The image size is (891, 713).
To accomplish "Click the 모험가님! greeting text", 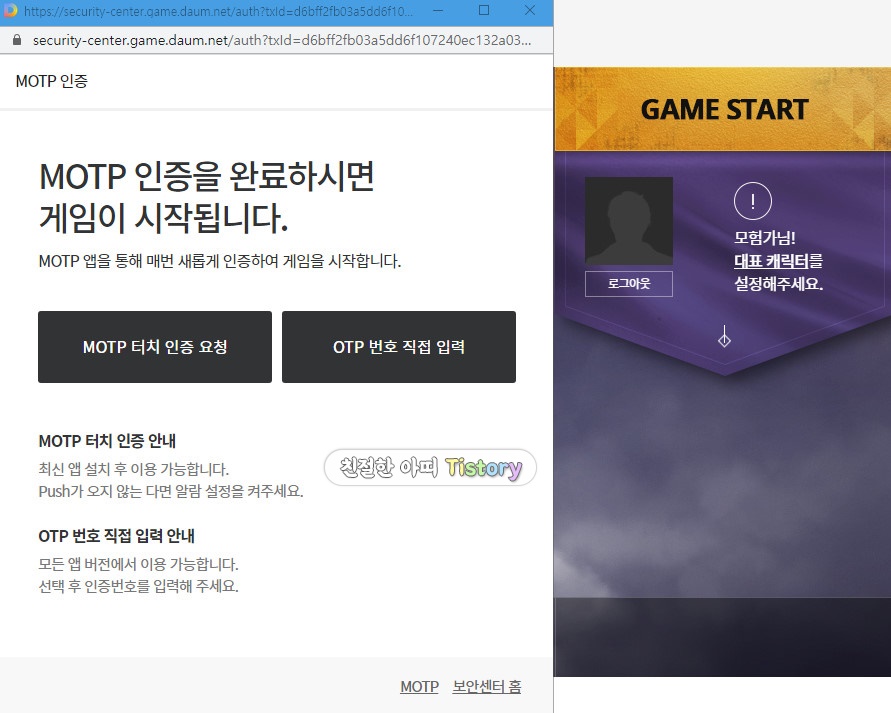I will pos(765,237).
